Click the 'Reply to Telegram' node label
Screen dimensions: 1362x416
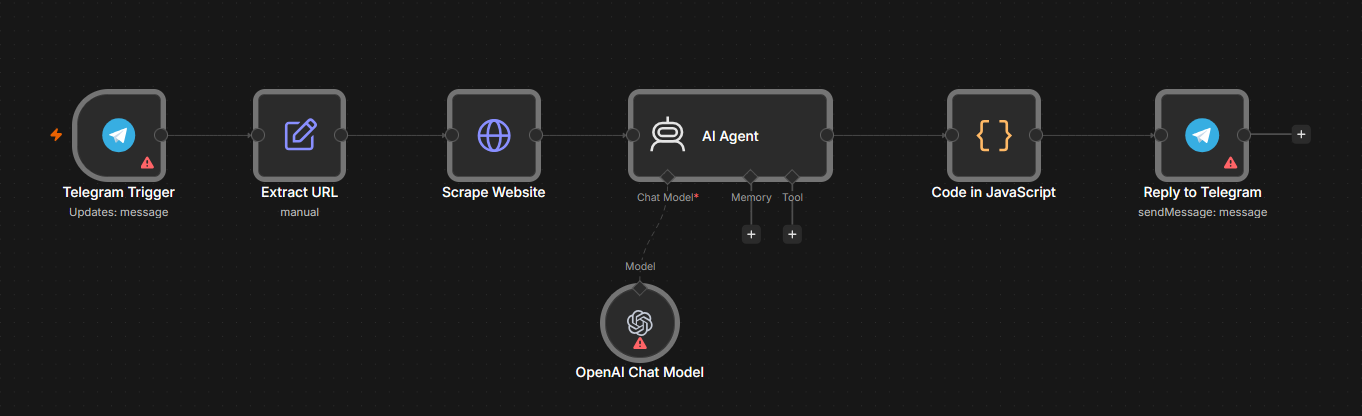click(1202, 192)
